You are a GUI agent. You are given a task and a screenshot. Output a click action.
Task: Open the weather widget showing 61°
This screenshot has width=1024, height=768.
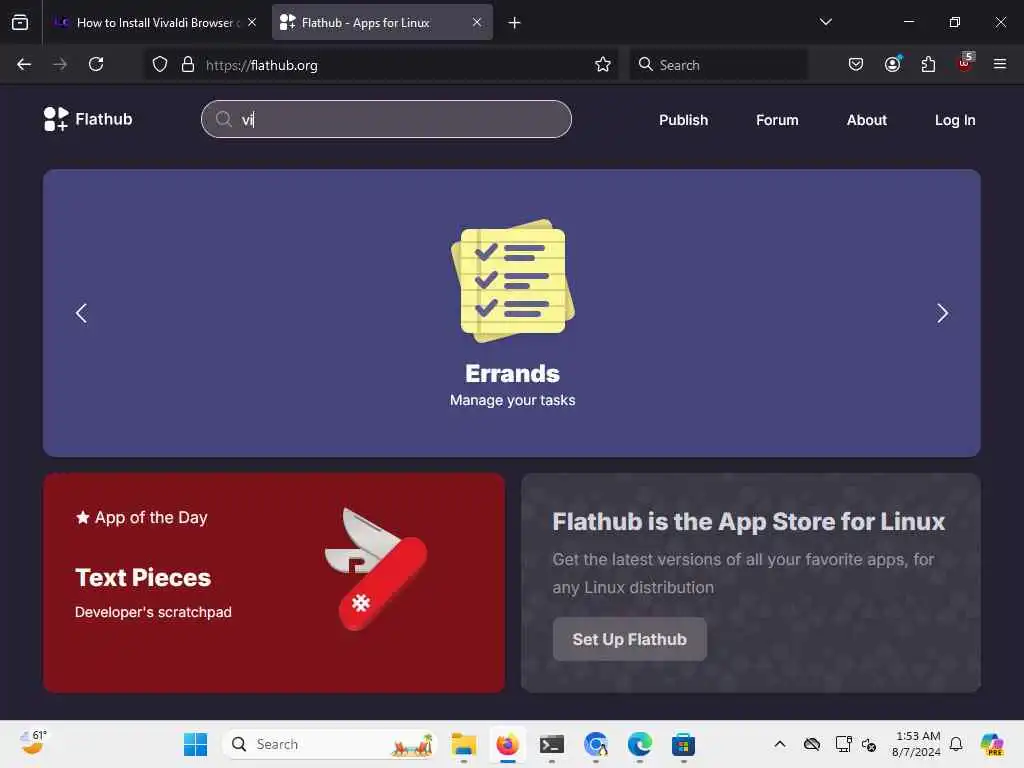[33, 742]
